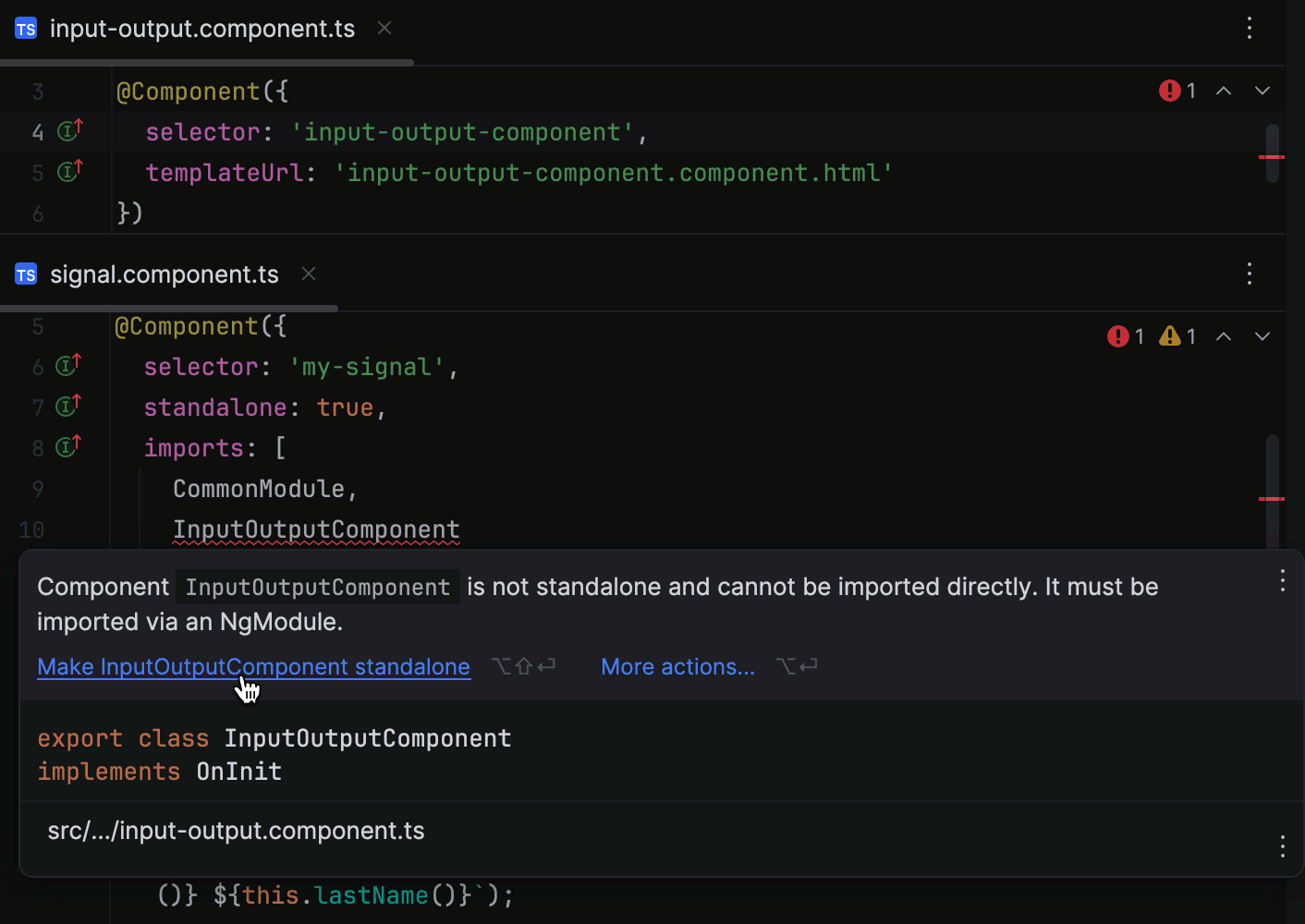Click the red error stripe marker on the scrollbar
This screenshot has height=924, width=1305.
pos(1273,159)
